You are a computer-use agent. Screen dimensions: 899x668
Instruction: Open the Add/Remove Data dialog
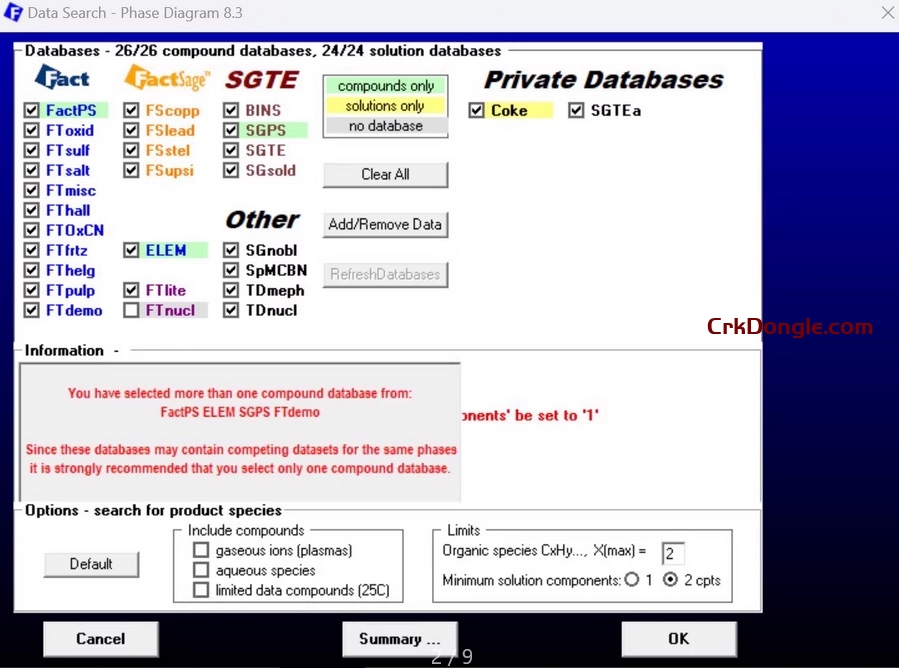tap(385, 225)
